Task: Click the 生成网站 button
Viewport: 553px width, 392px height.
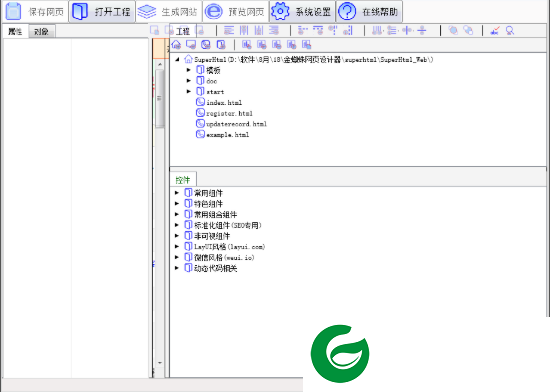Action: pos(169,11)
